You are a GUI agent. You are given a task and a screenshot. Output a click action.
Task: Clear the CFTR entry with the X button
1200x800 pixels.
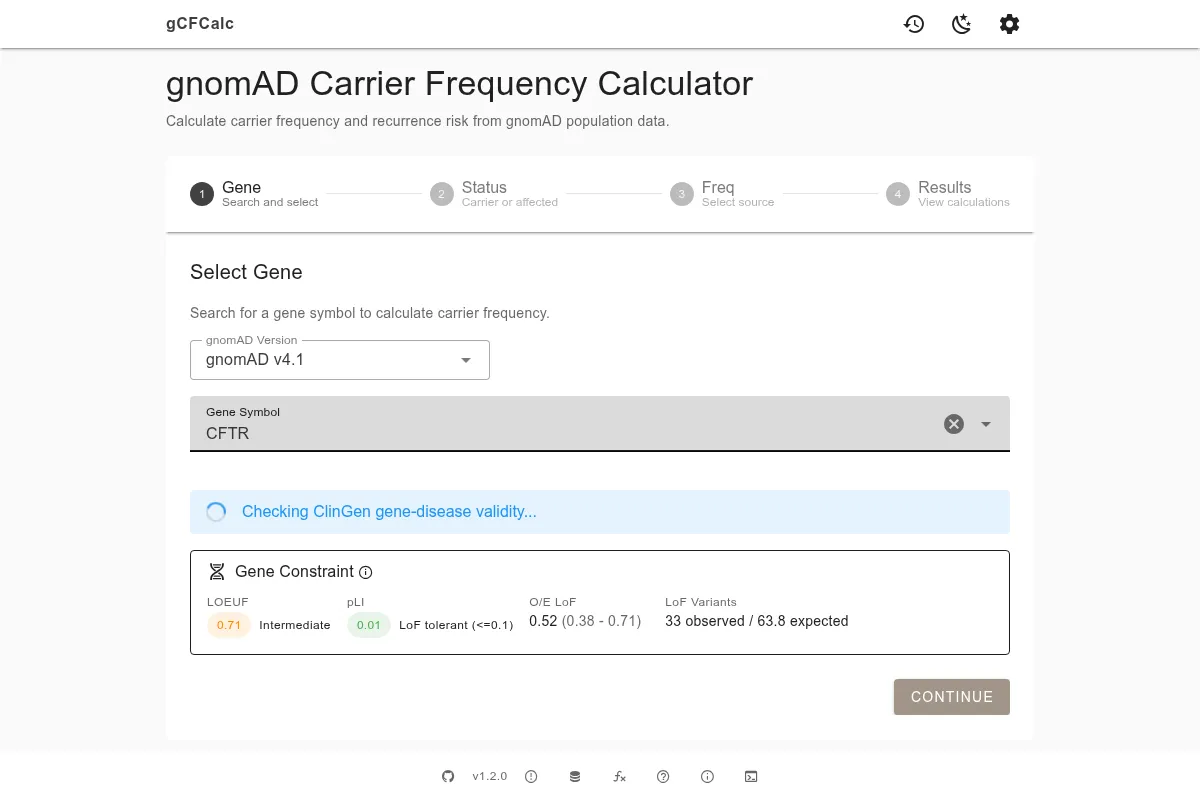(x=953, y=424)
